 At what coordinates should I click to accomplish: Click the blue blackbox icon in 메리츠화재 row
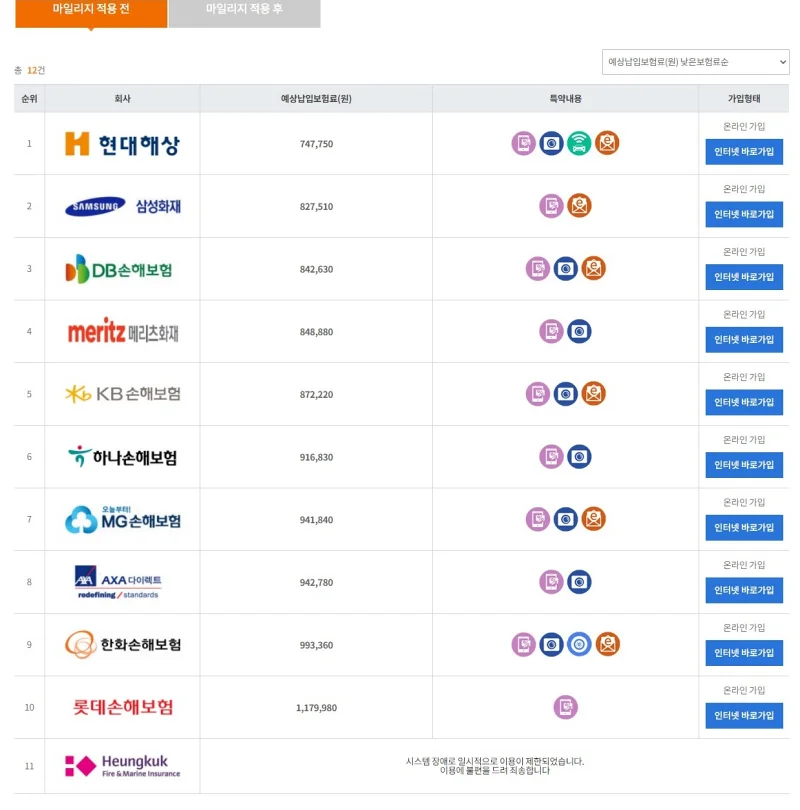click(579, 331)
